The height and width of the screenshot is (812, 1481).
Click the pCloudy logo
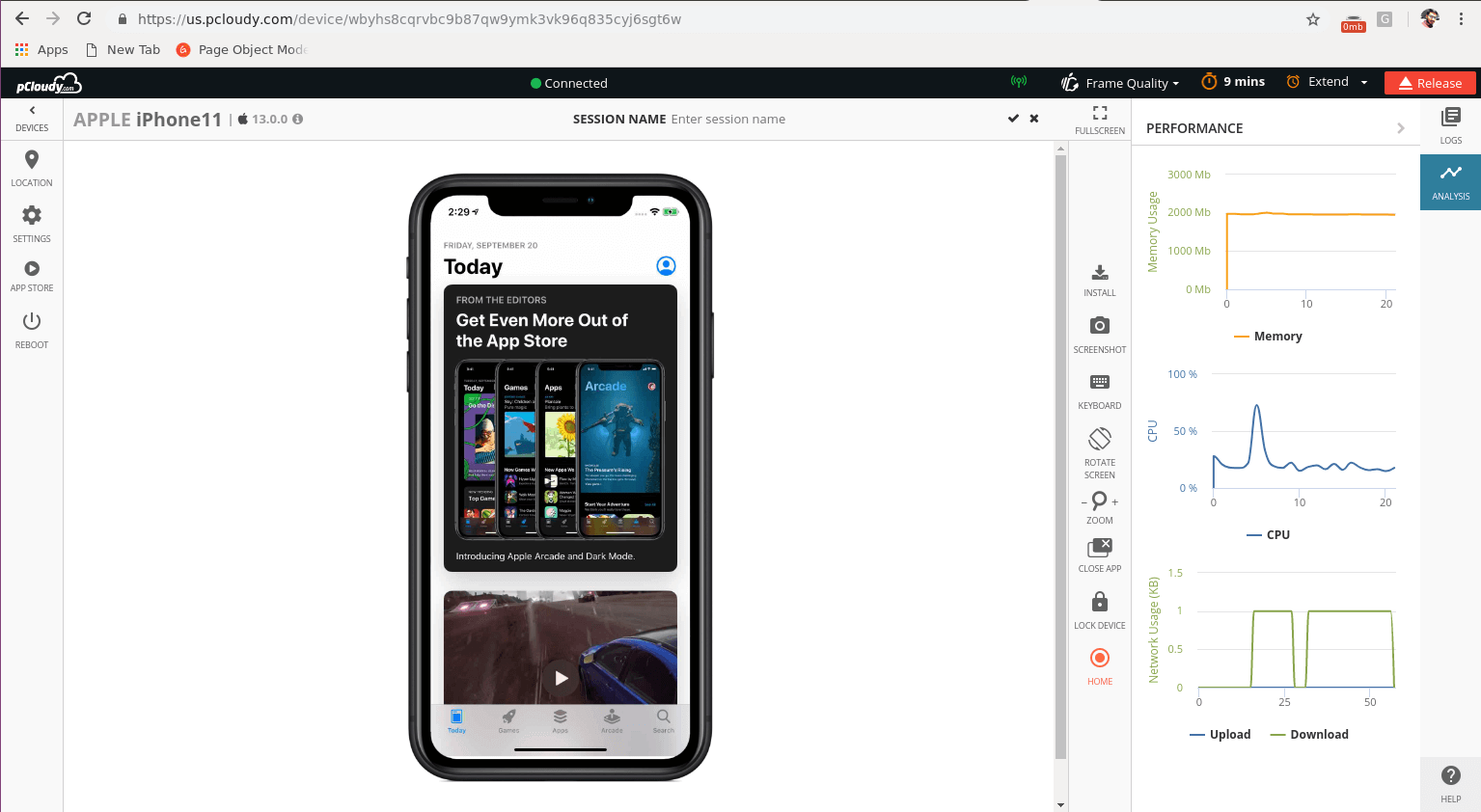(48, 84)
